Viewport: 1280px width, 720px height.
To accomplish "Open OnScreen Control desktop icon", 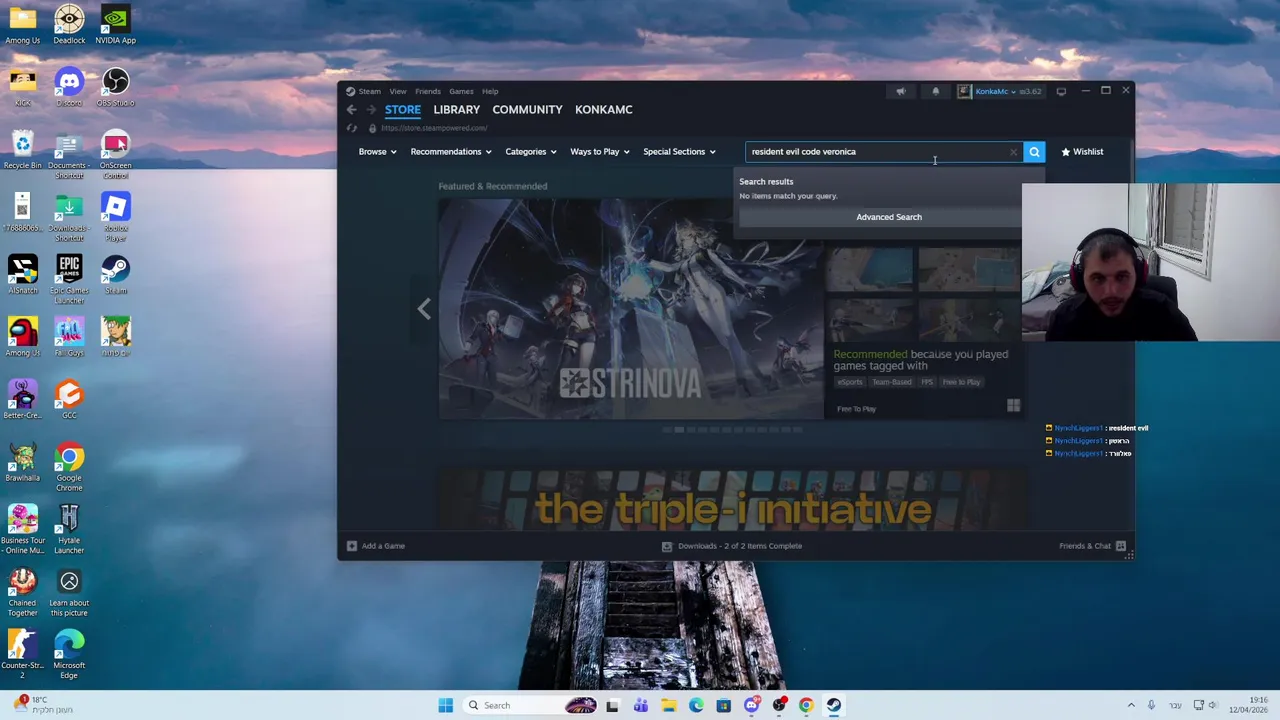I will (x=116, y=155).
